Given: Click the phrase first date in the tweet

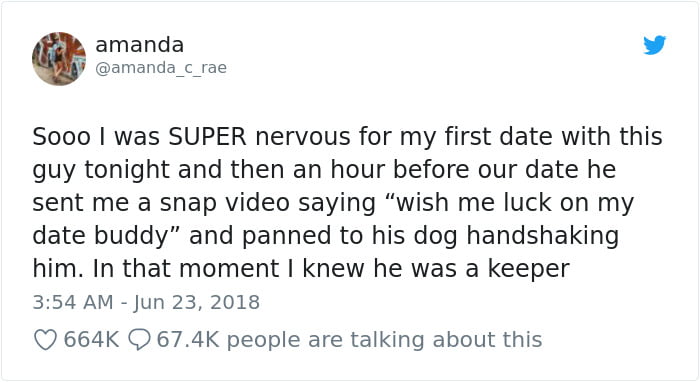Looking at the screenshot, I should [498, 137].
